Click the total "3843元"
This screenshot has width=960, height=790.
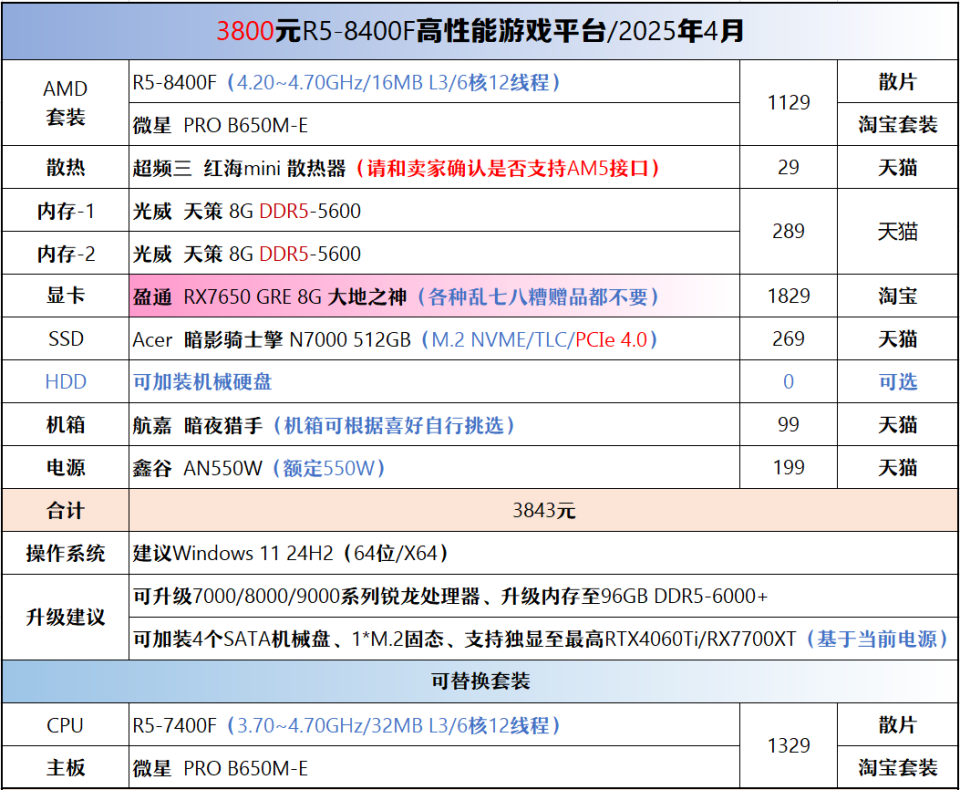click(x=544, y=510)
